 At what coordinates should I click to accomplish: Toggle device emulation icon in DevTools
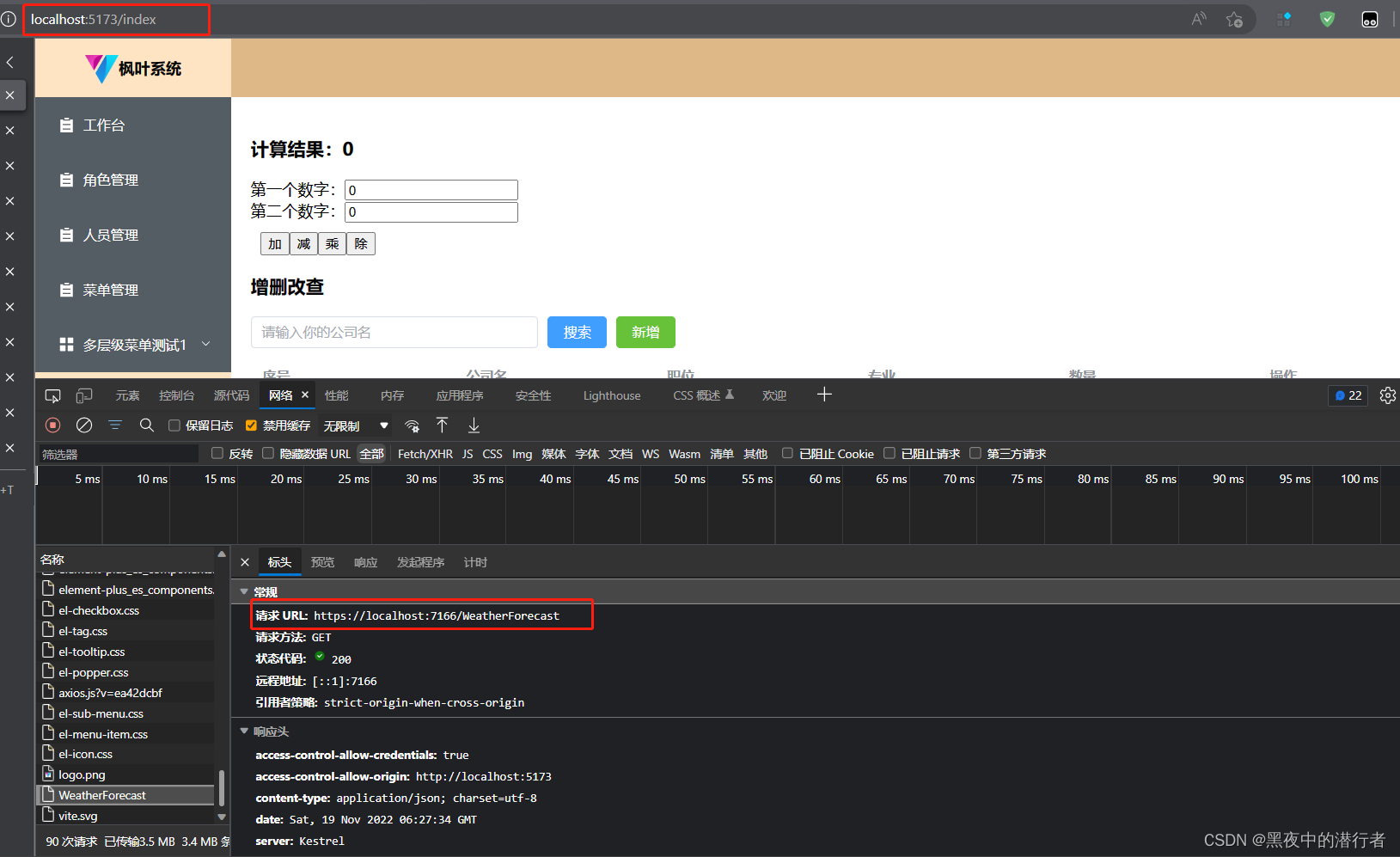(x=84, y=395)
